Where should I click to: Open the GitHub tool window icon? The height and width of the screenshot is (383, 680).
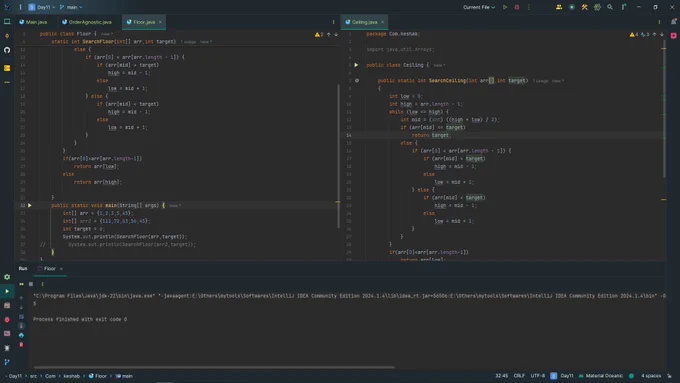(x=7, y=50)
